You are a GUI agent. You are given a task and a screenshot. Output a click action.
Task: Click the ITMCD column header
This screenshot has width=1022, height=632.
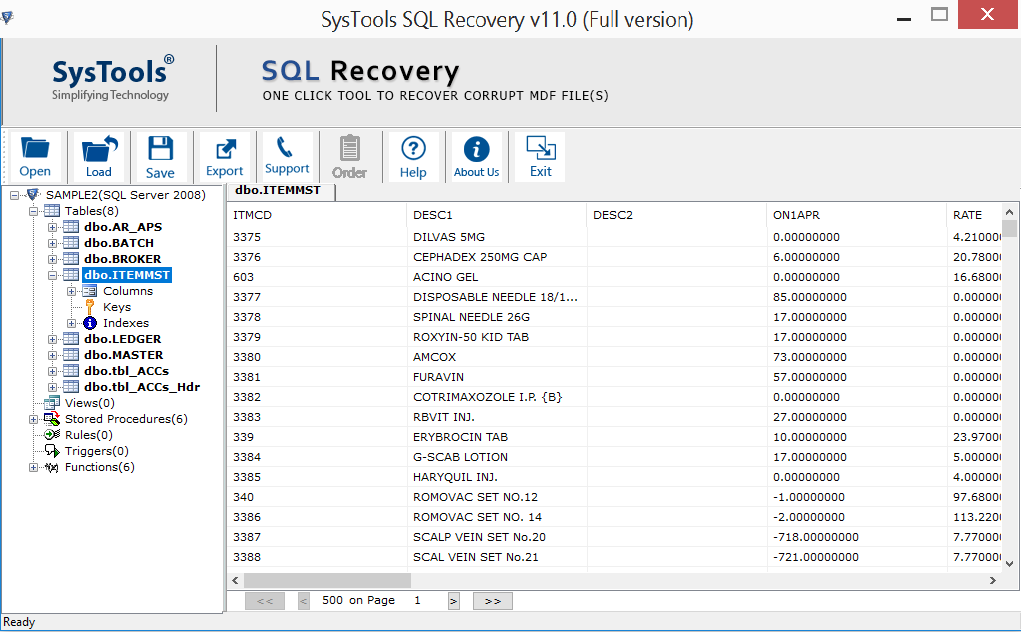[317, 215]
